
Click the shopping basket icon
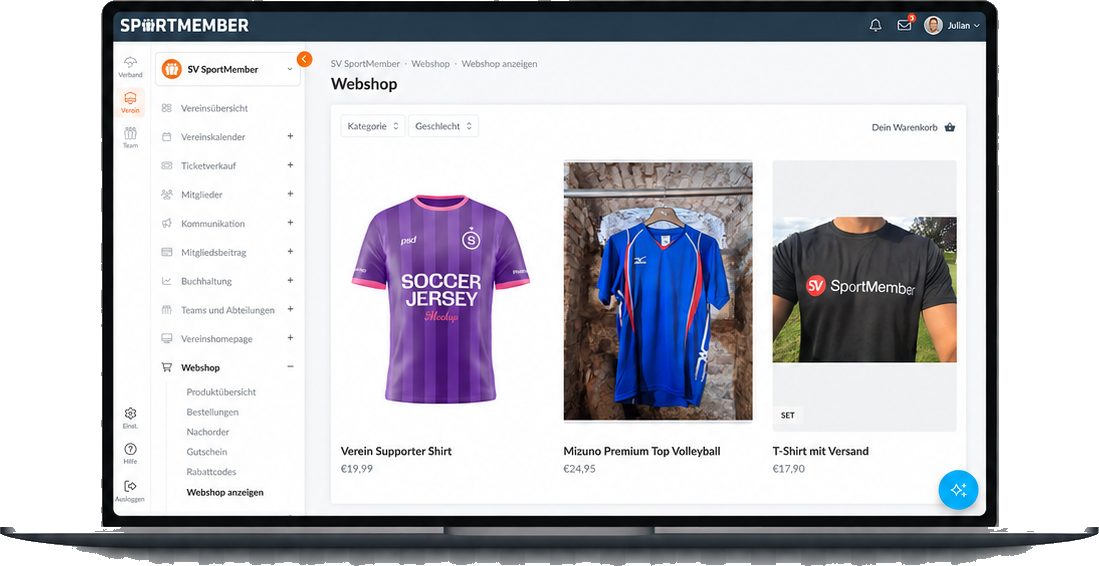(950, 127)
